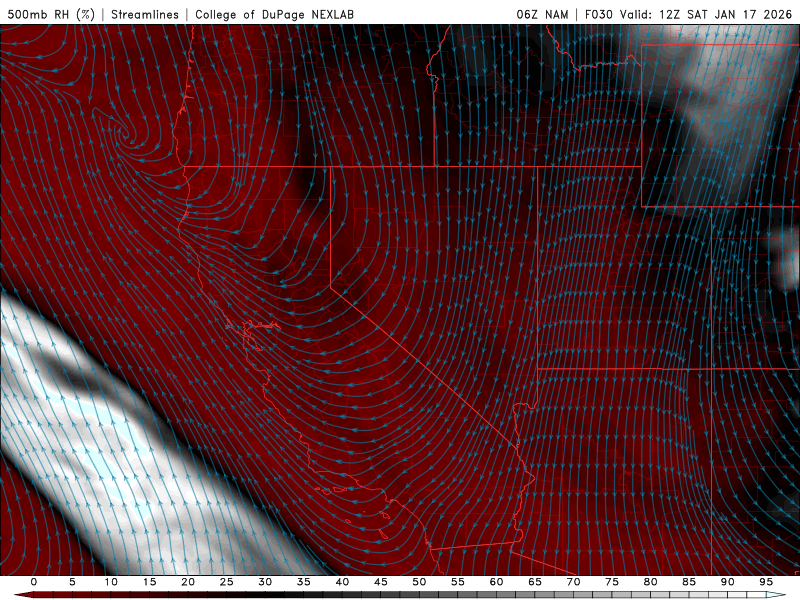Click the colorbar label '35'
Viewport: 800px width, 600px height.
click(304, 582)
